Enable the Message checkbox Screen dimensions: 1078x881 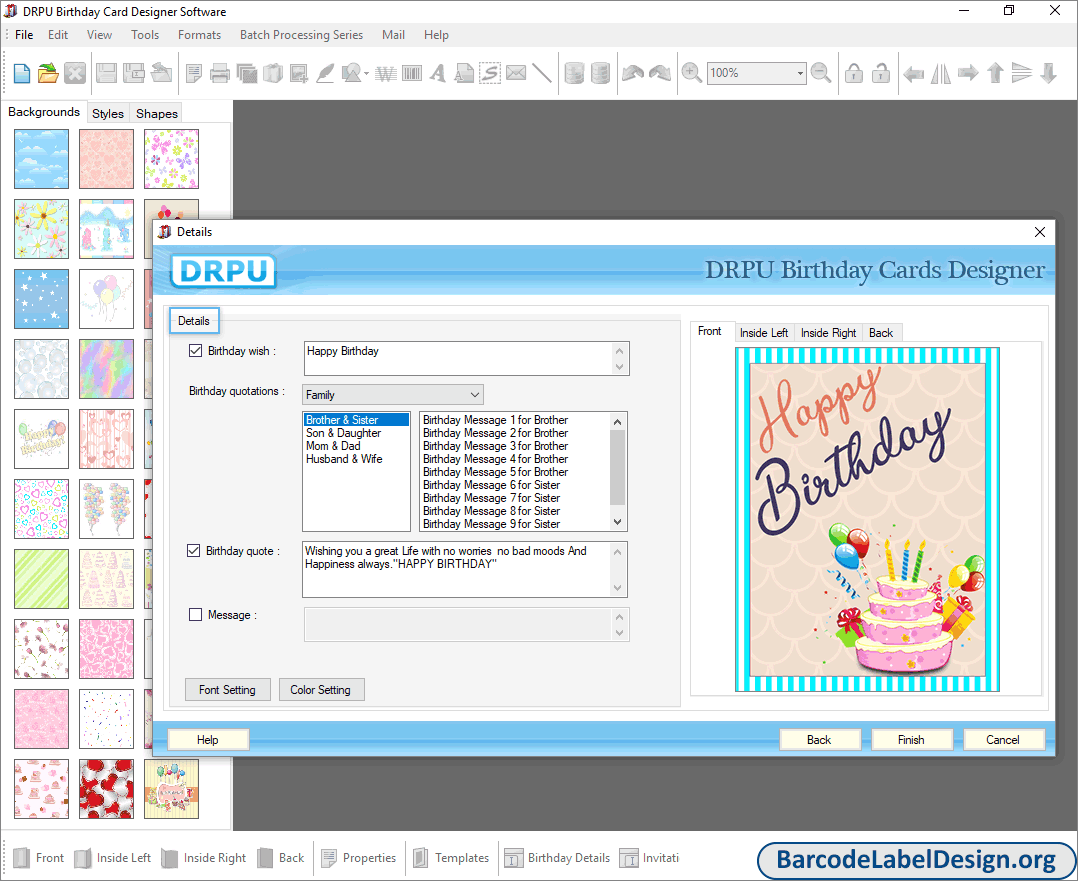pos(195,615)
